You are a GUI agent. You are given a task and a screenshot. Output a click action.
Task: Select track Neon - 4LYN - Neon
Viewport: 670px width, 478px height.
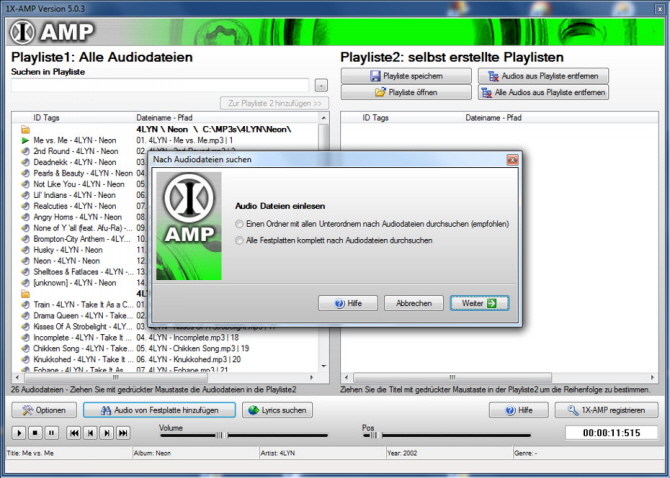[67, 261]
